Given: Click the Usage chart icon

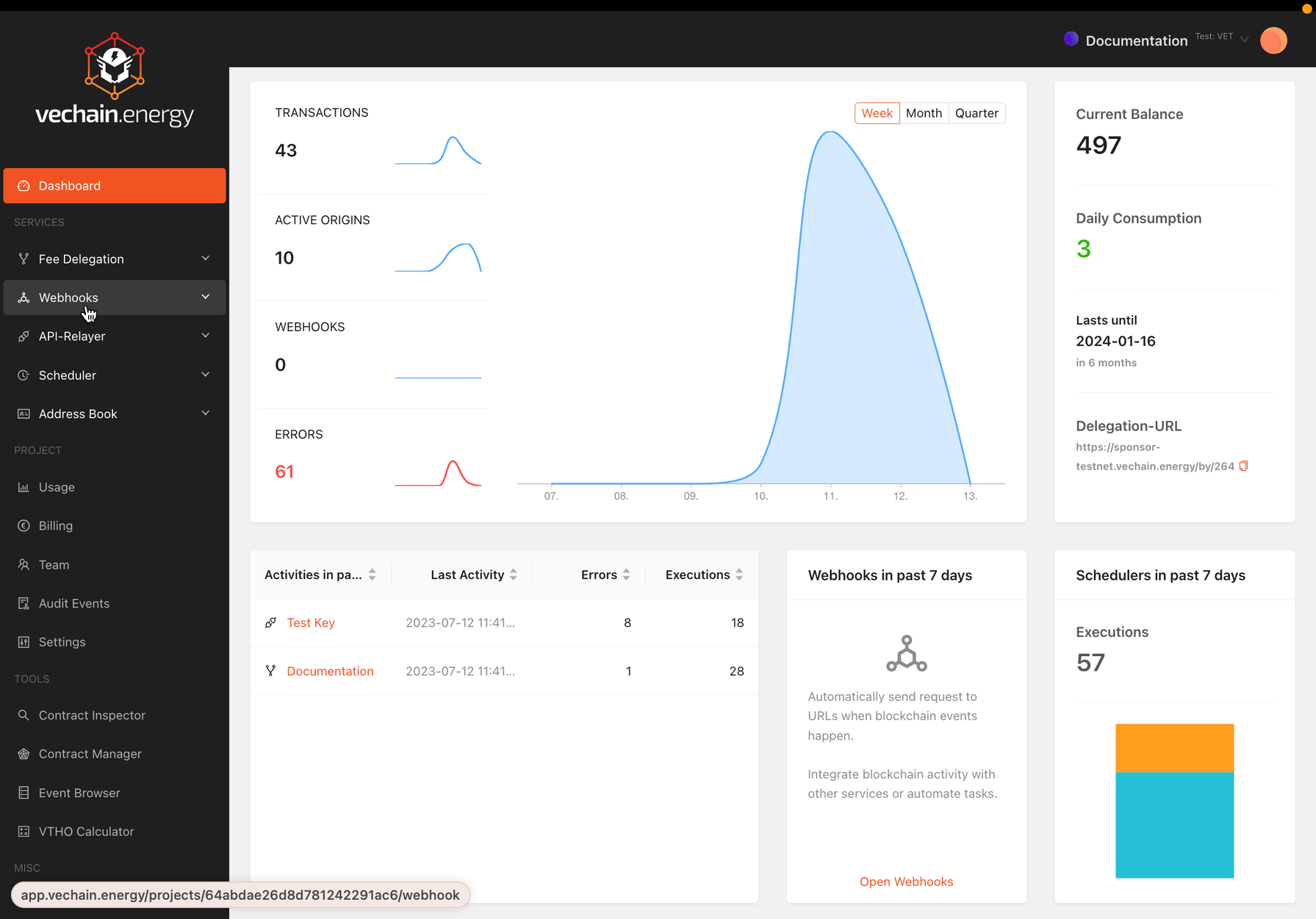Looking at the screenshot, I should coord(24,487).
